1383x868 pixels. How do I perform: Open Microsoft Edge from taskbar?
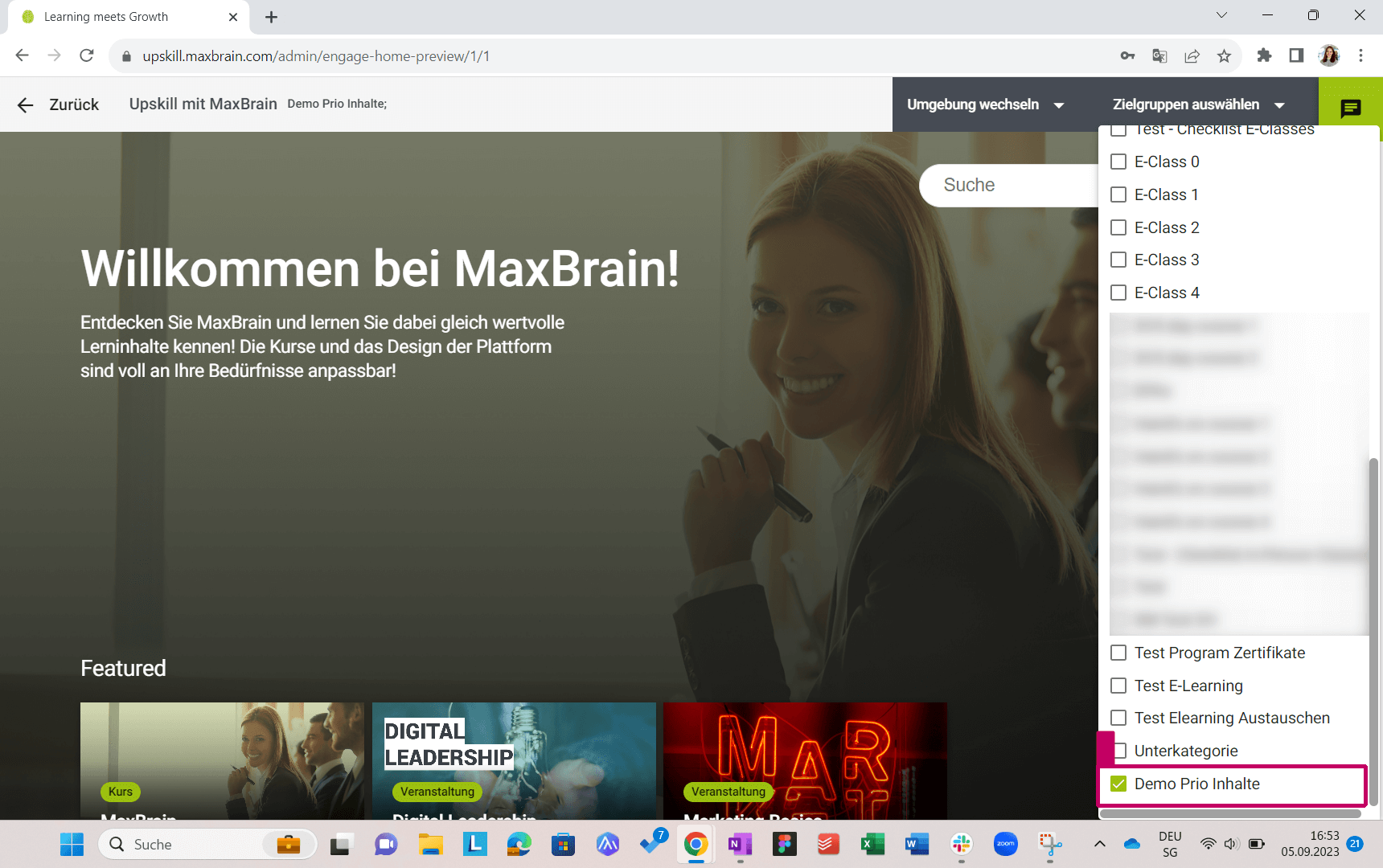519,844
